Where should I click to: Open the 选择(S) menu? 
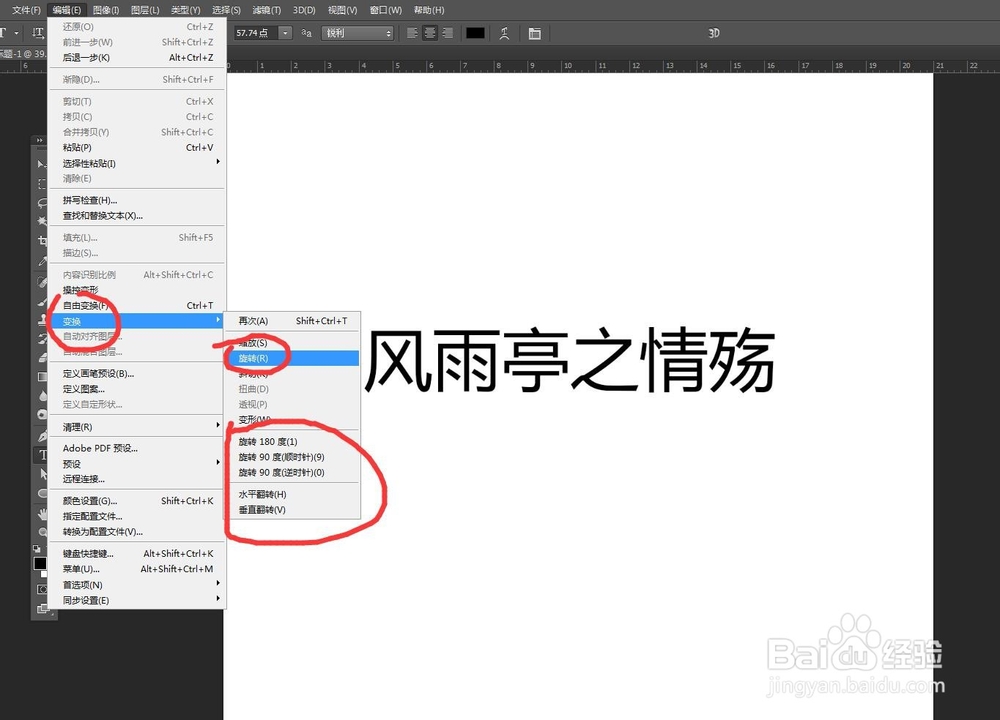(x=226, y=10)
